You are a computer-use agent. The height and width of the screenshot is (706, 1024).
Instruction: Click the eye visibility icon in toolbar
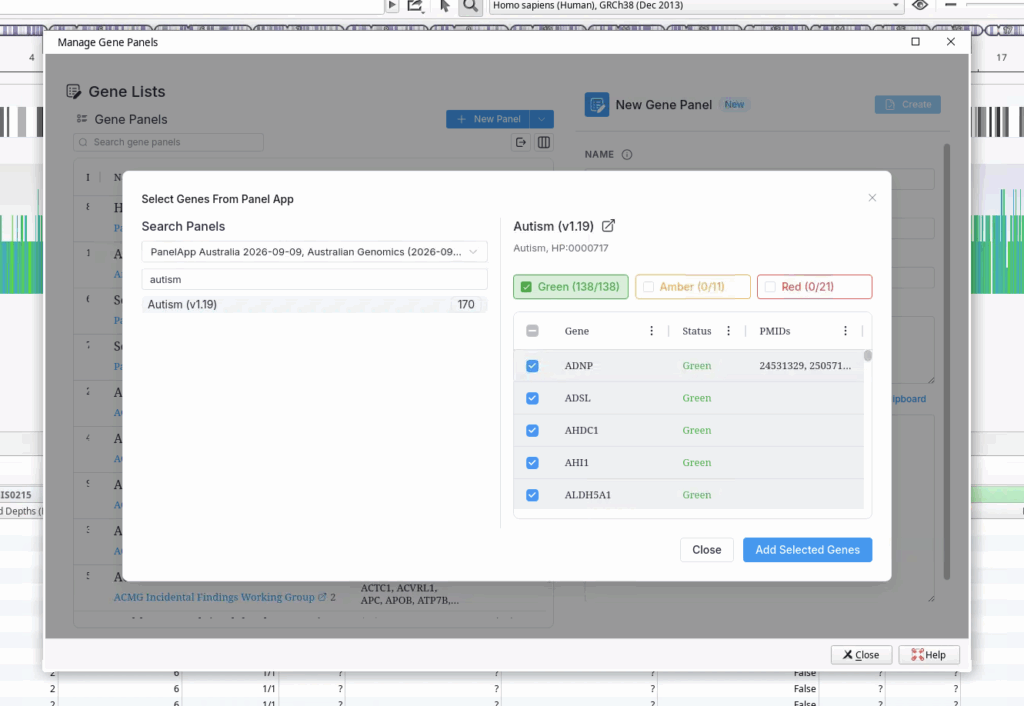[920, 5]
